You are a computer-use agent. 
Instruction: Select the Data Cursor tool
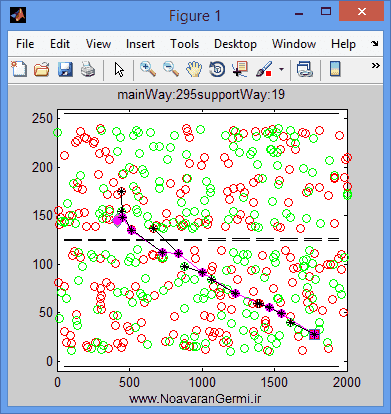[x=240, y=69]
